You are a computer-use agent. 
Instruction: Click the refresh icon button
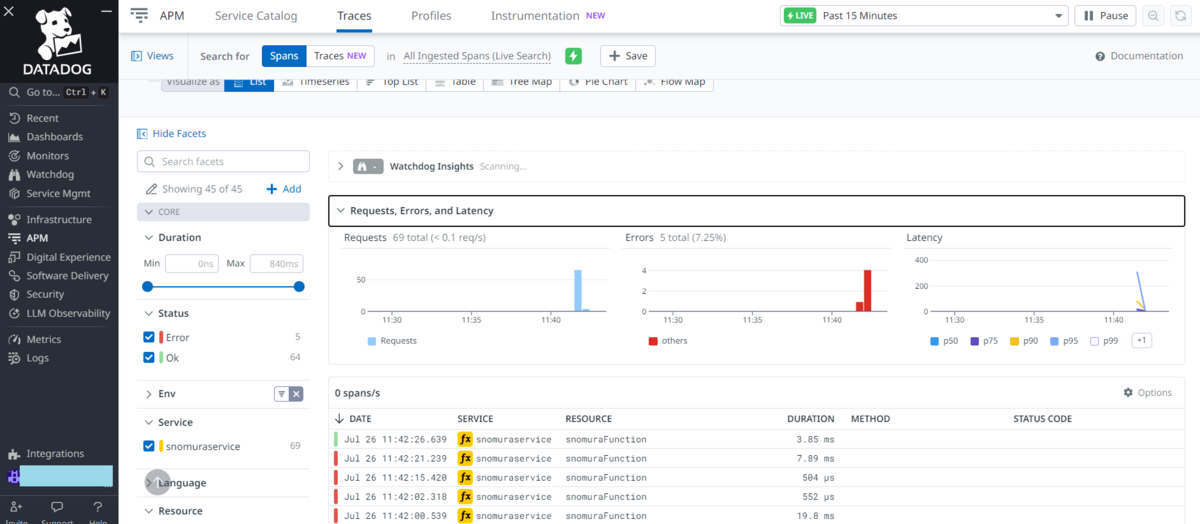[1179, 16]
